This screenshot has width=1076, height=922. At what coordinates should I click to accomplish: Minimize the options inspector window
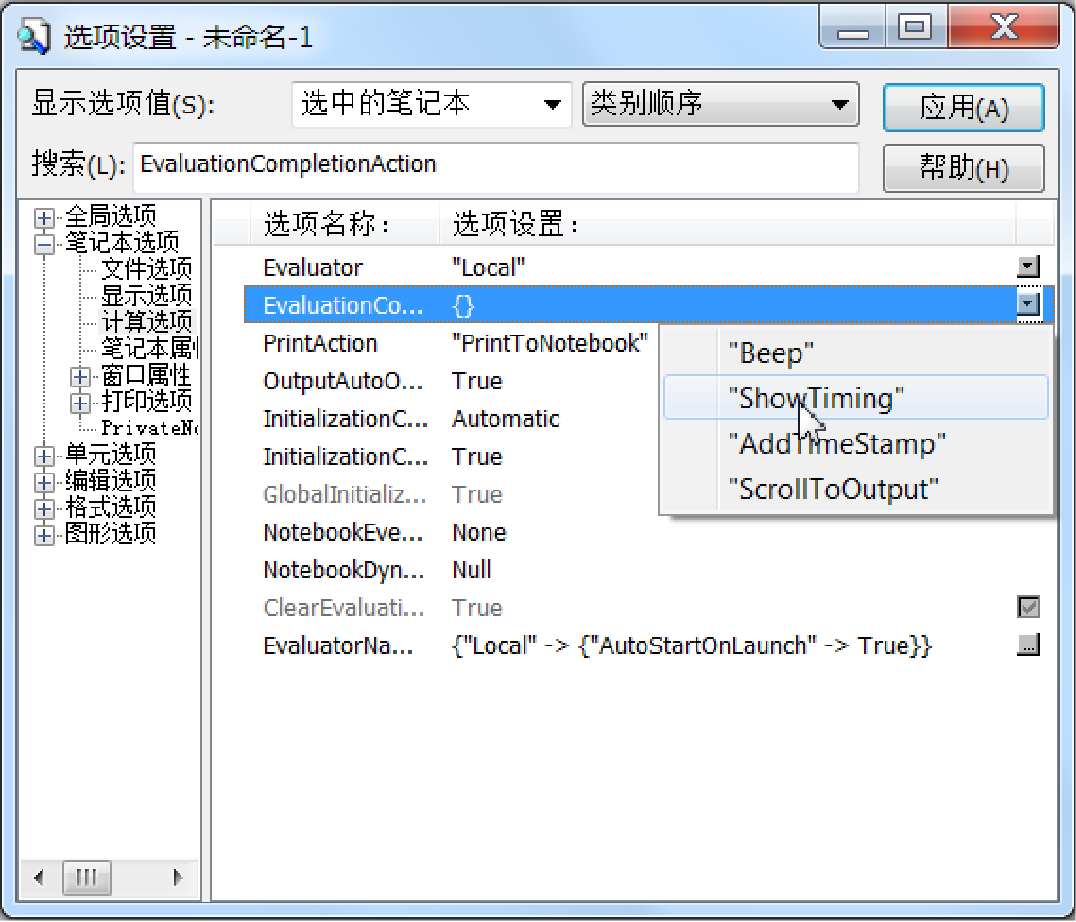point(852,28)
